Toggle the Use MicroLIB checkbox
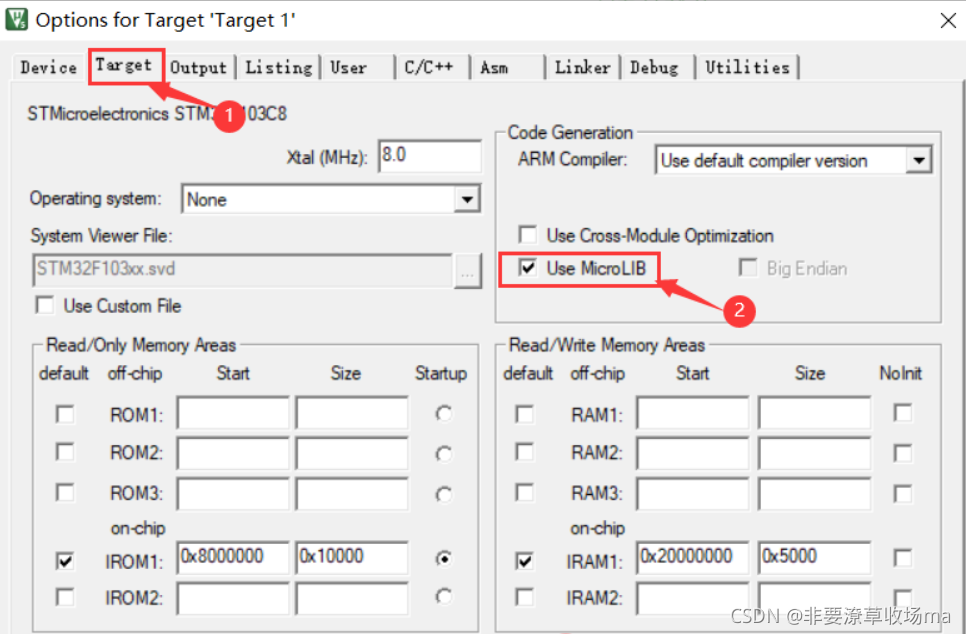Image resolution: width=966 pixels, height=634 pixels. point(527,268)
